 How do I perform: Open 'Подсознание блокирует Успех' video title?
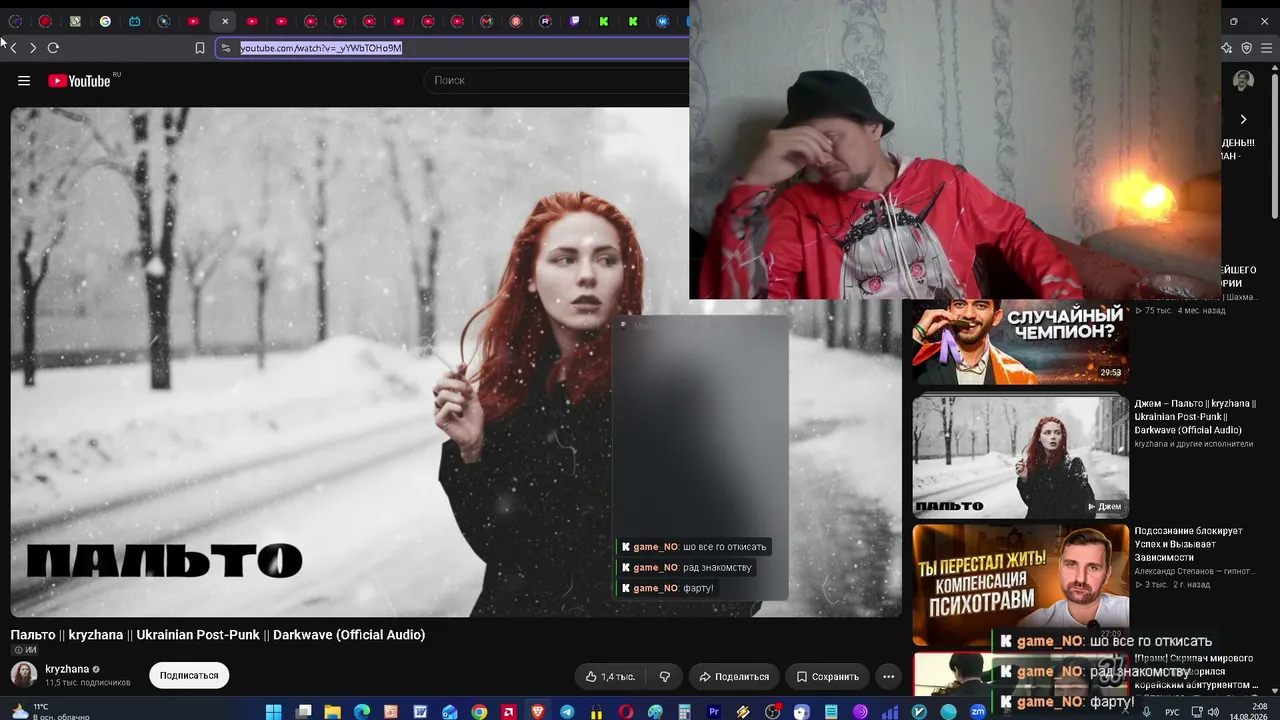click(x=1188, y=544)
